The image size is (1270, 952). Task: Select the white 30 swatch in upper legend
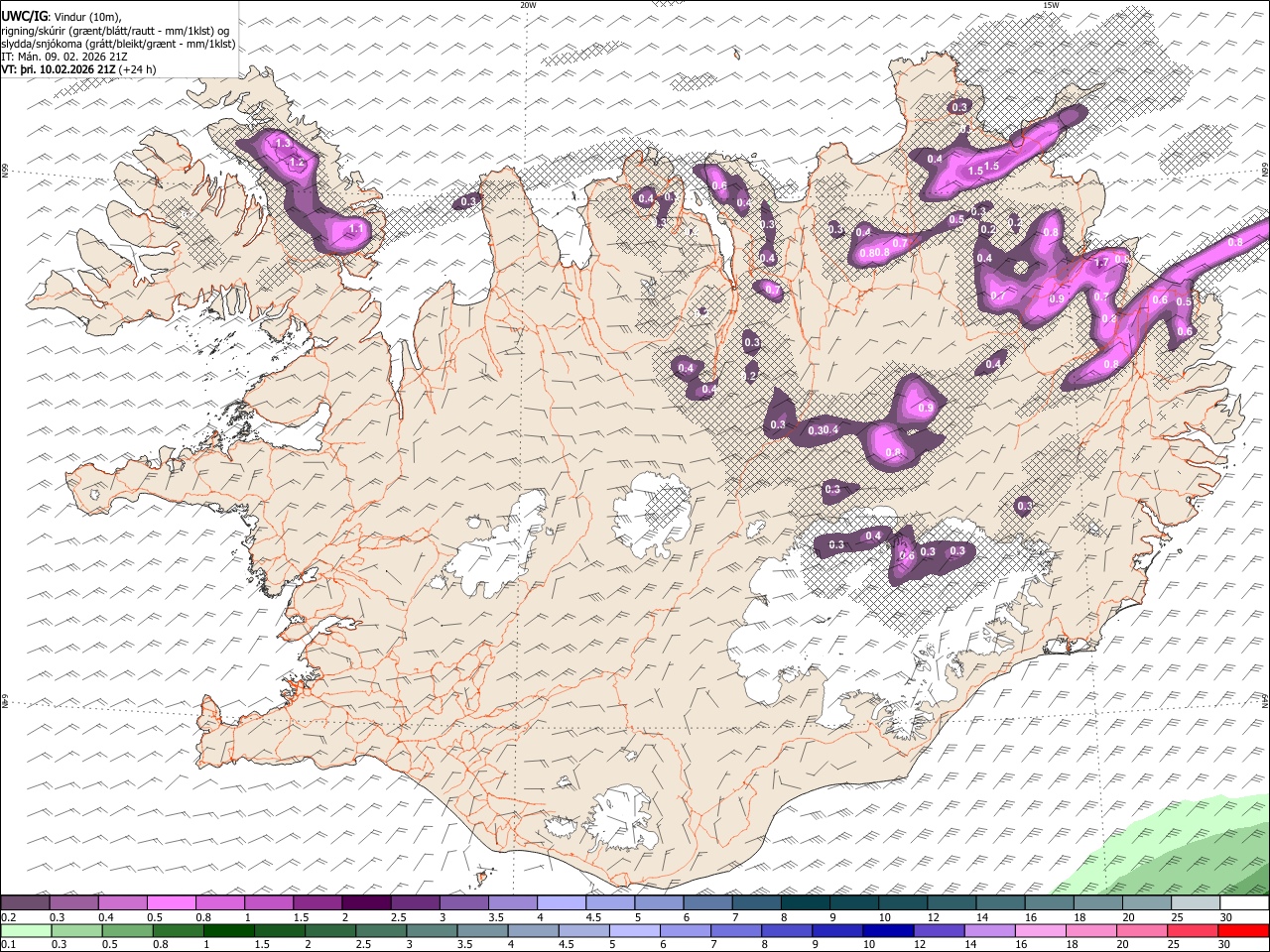click(1244, 902)
